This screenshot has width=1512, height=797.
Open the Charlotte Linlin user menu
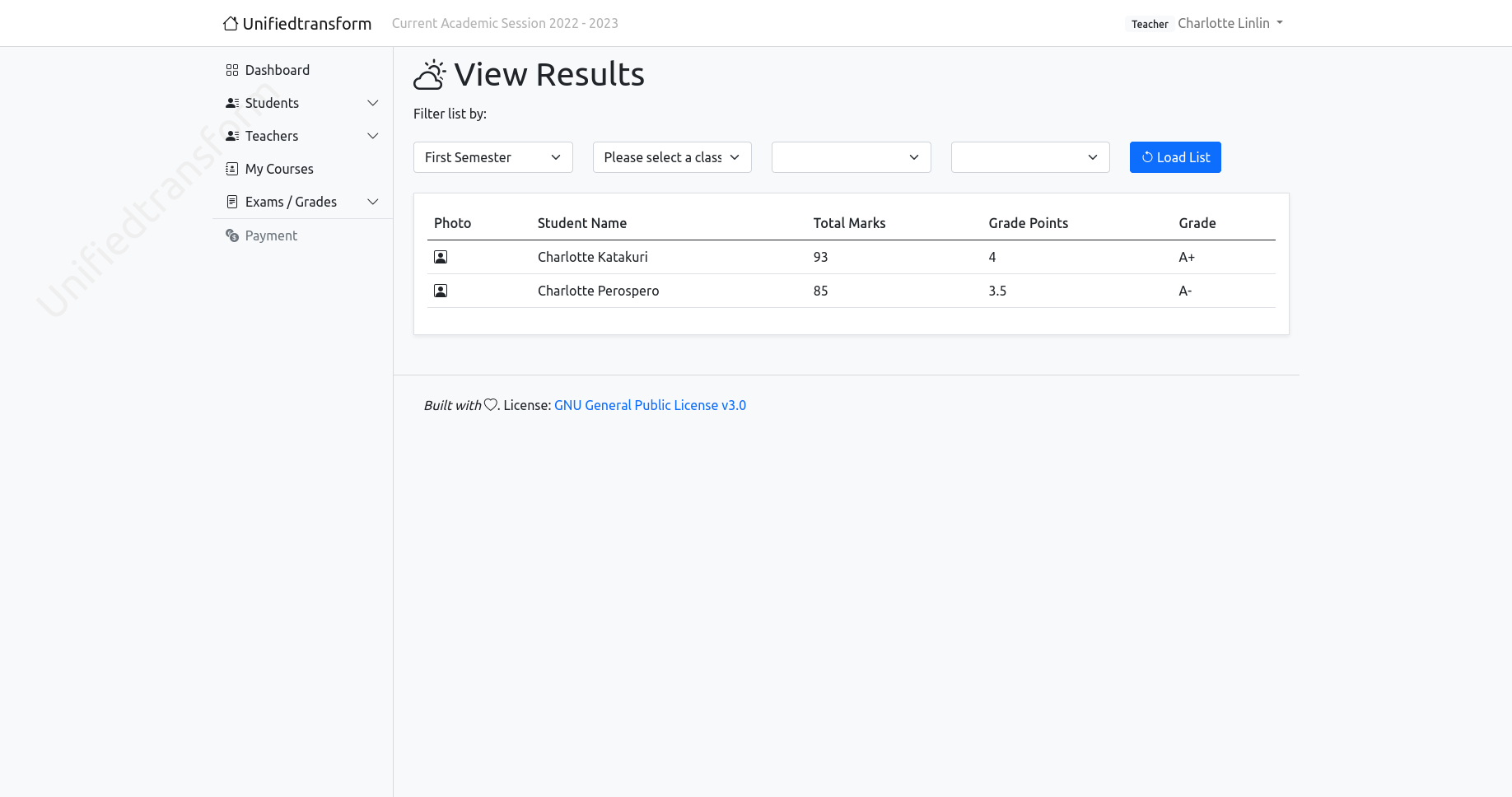(1230, 23)
